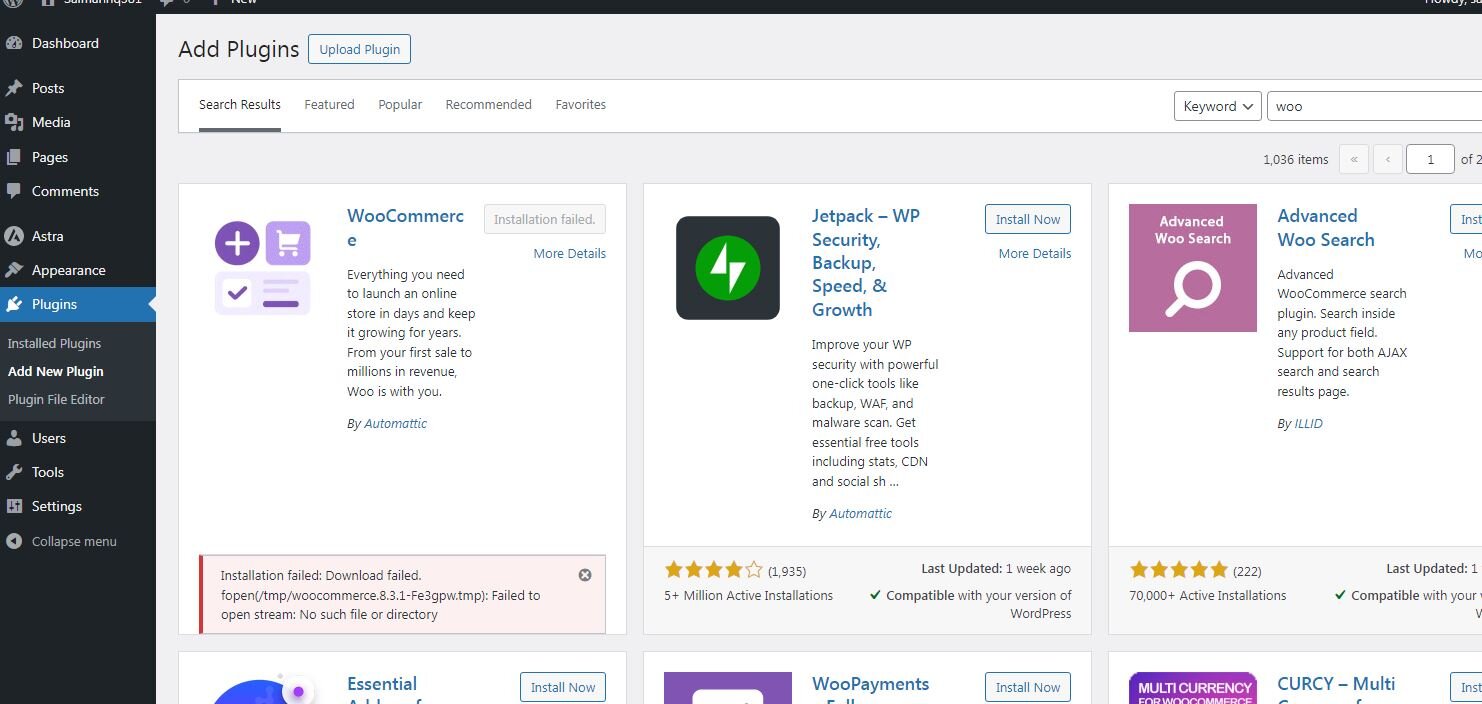Switch to the Search Results tab
Viewport: 1482px width, 704px height.
(x=240, y=104)
